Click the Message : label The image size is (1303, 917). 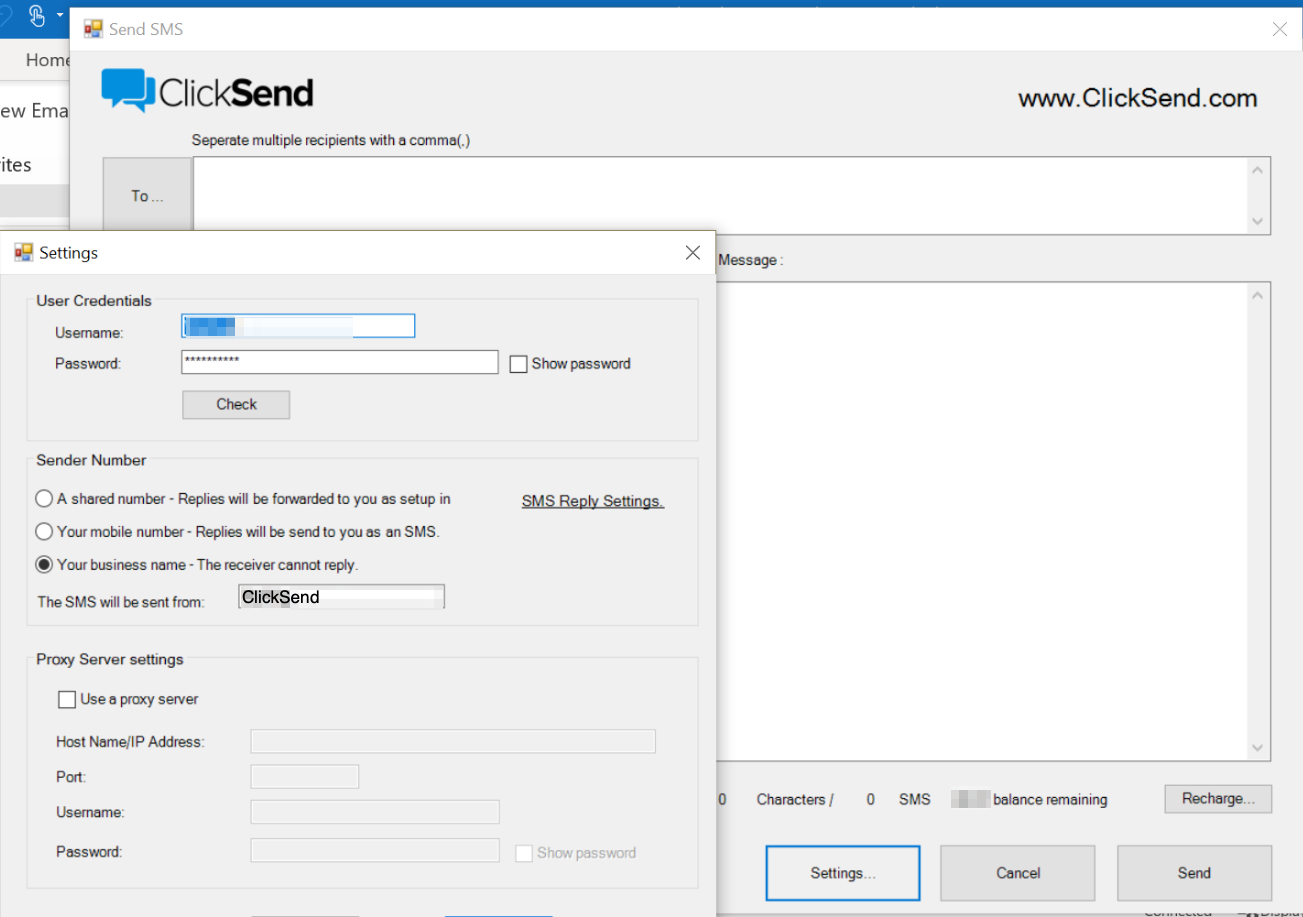pyautogui.click(x=751, y=260)
